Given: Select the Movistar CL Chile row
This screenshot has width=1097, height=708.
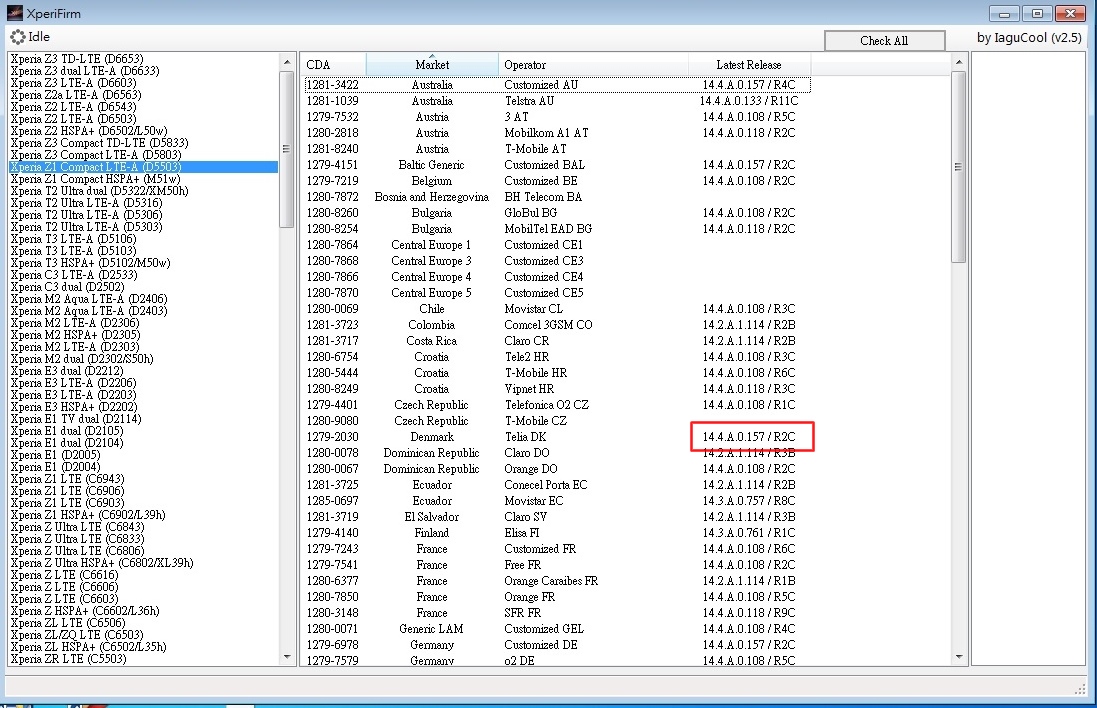Looking at the screenshot, I should (557, 309).
